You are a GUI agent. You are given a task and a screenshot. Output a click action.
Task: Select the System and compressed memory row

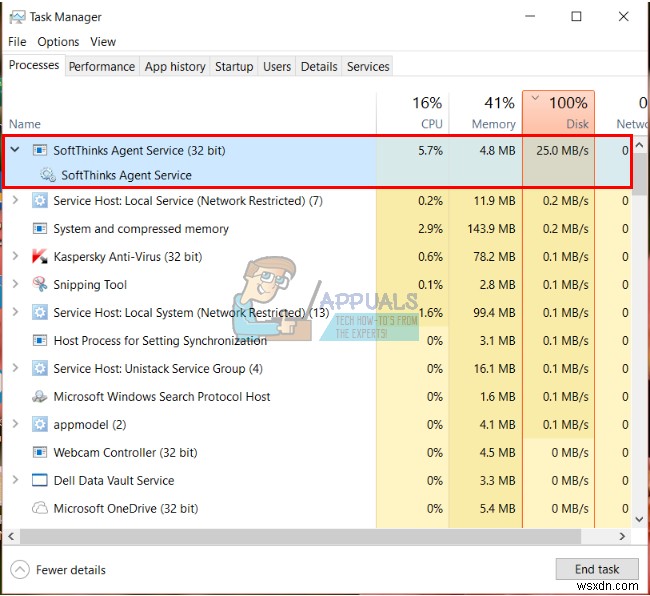pos(317,228)
